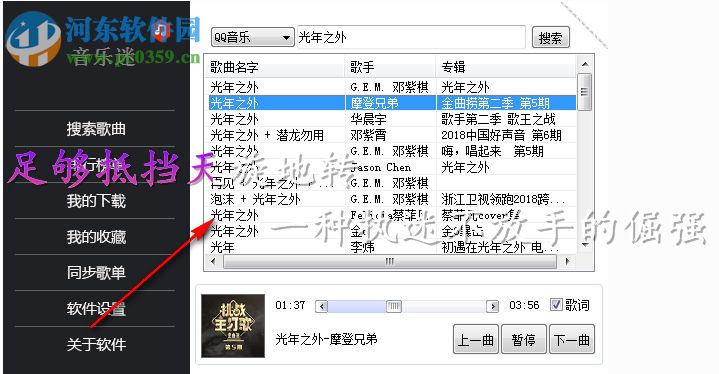Screen dimensions: 719x374
Task: Sort by the 歌曲名字 column header
Action: pyautogui.click(x=276, y=67)
